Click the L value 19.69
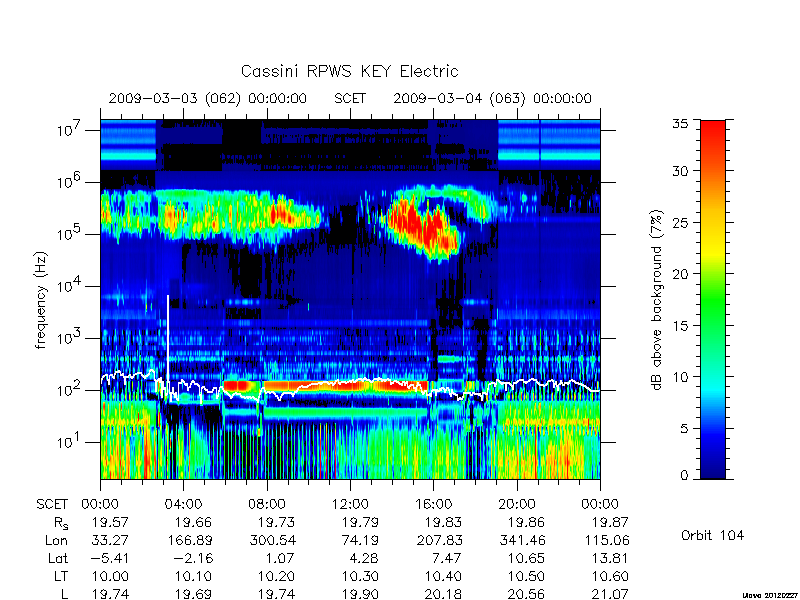This screenshot has height=600, width=800. (x=193, y=594)
